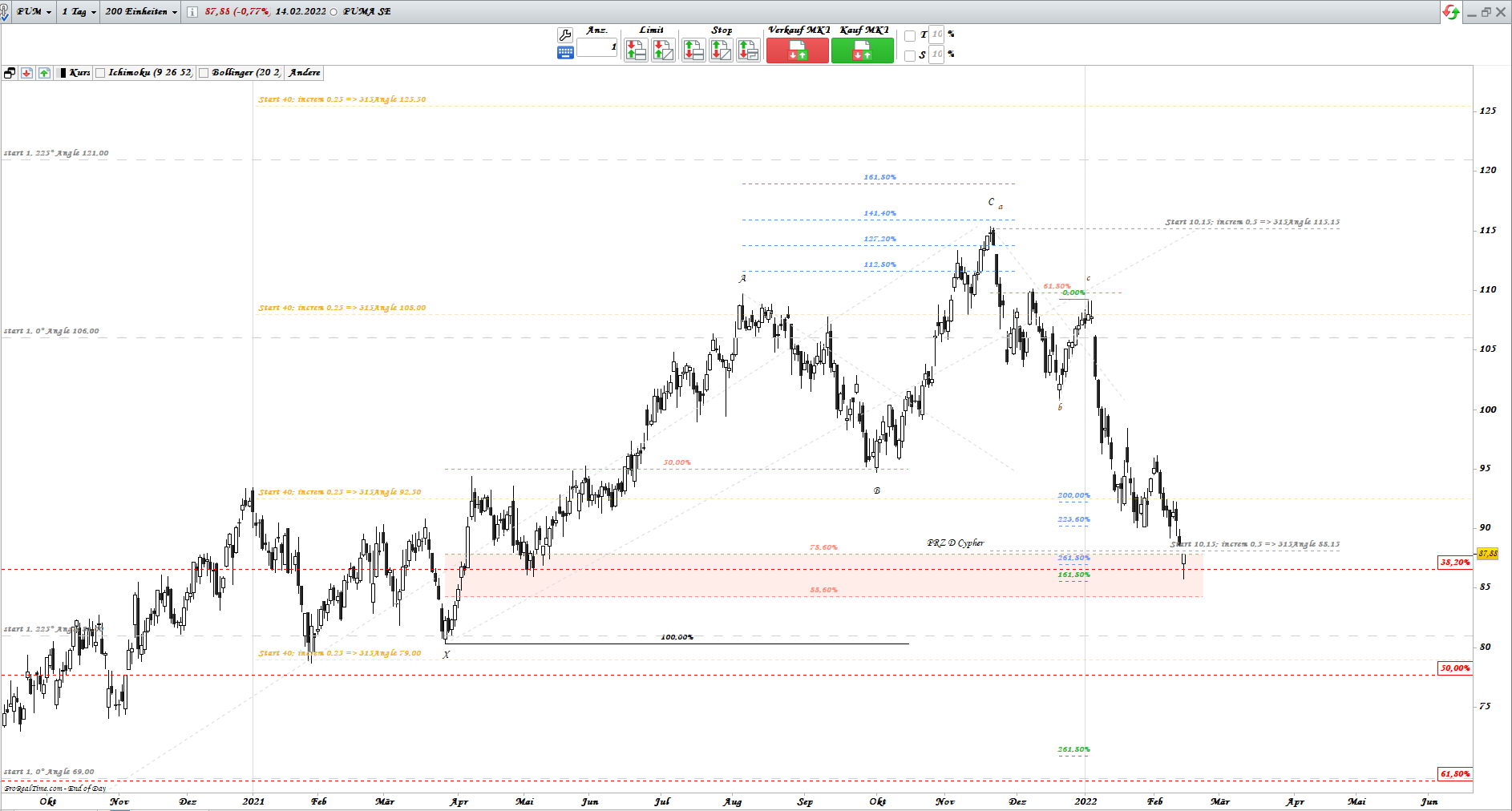Select the blue keyboard order-entry icon
1512x811 pixels.
point(565,51)
